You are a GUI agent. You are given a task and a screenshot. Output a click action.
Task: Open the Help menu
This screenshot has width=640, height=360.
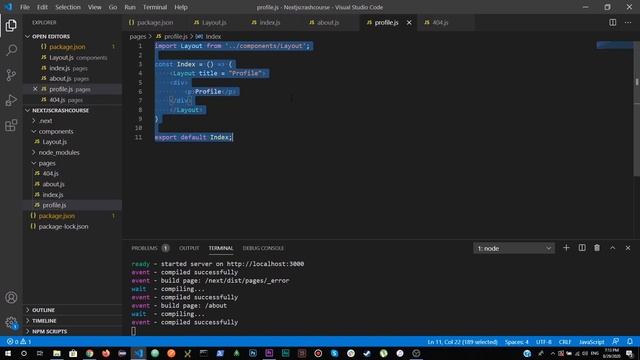click(181, 7)
